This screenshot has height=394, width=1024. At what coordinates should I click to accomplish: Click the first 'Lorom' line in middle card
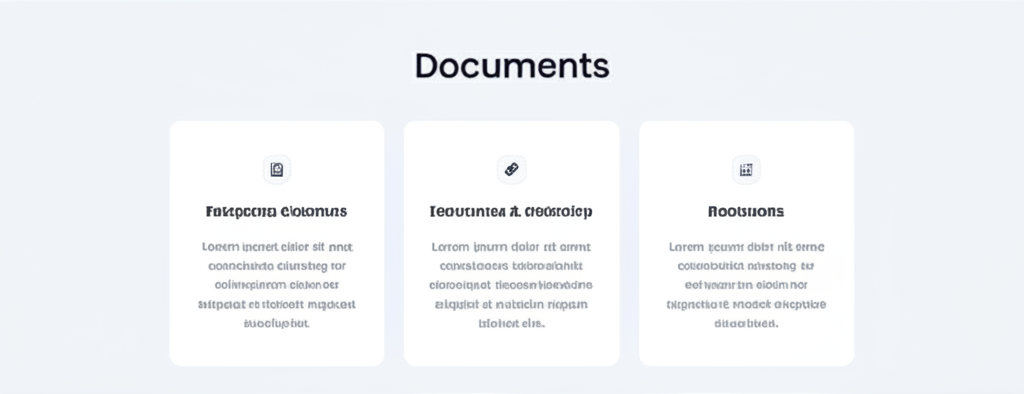tap(511, 247)
